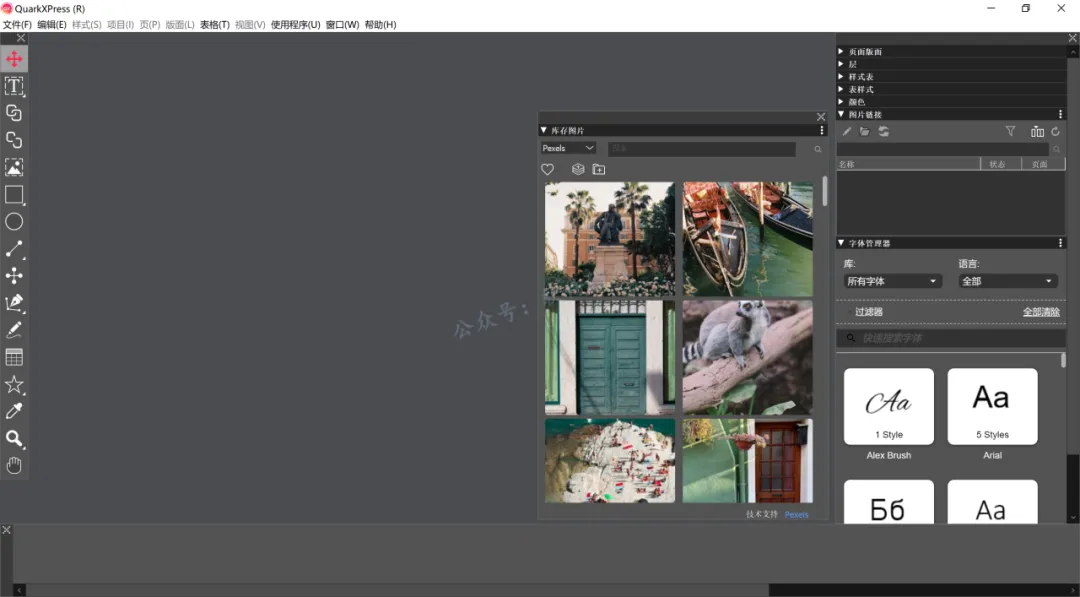Select the Item (move) tool
Image resolution: width=1080 pixels, height=597 pixels.
[x=14, y=59]
